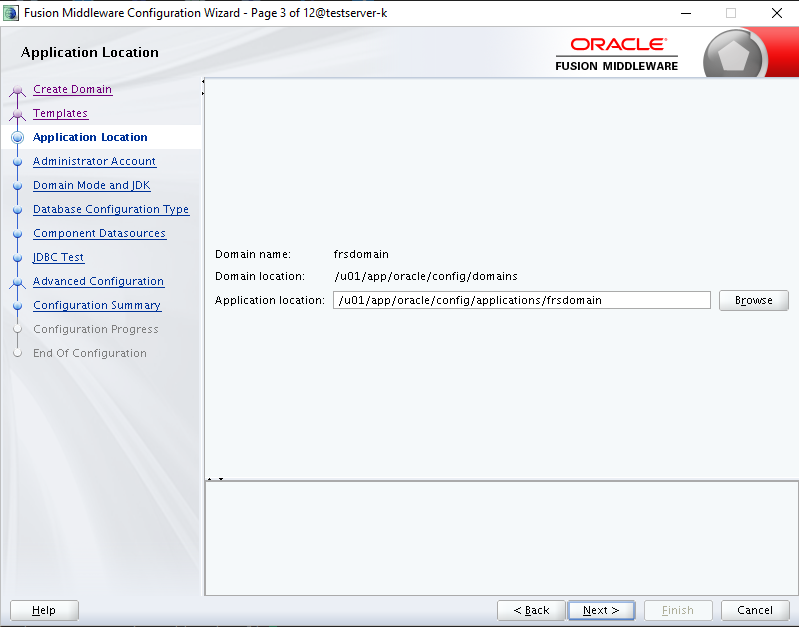Click the Domain Mode and JDK bullet

(18, 186)
